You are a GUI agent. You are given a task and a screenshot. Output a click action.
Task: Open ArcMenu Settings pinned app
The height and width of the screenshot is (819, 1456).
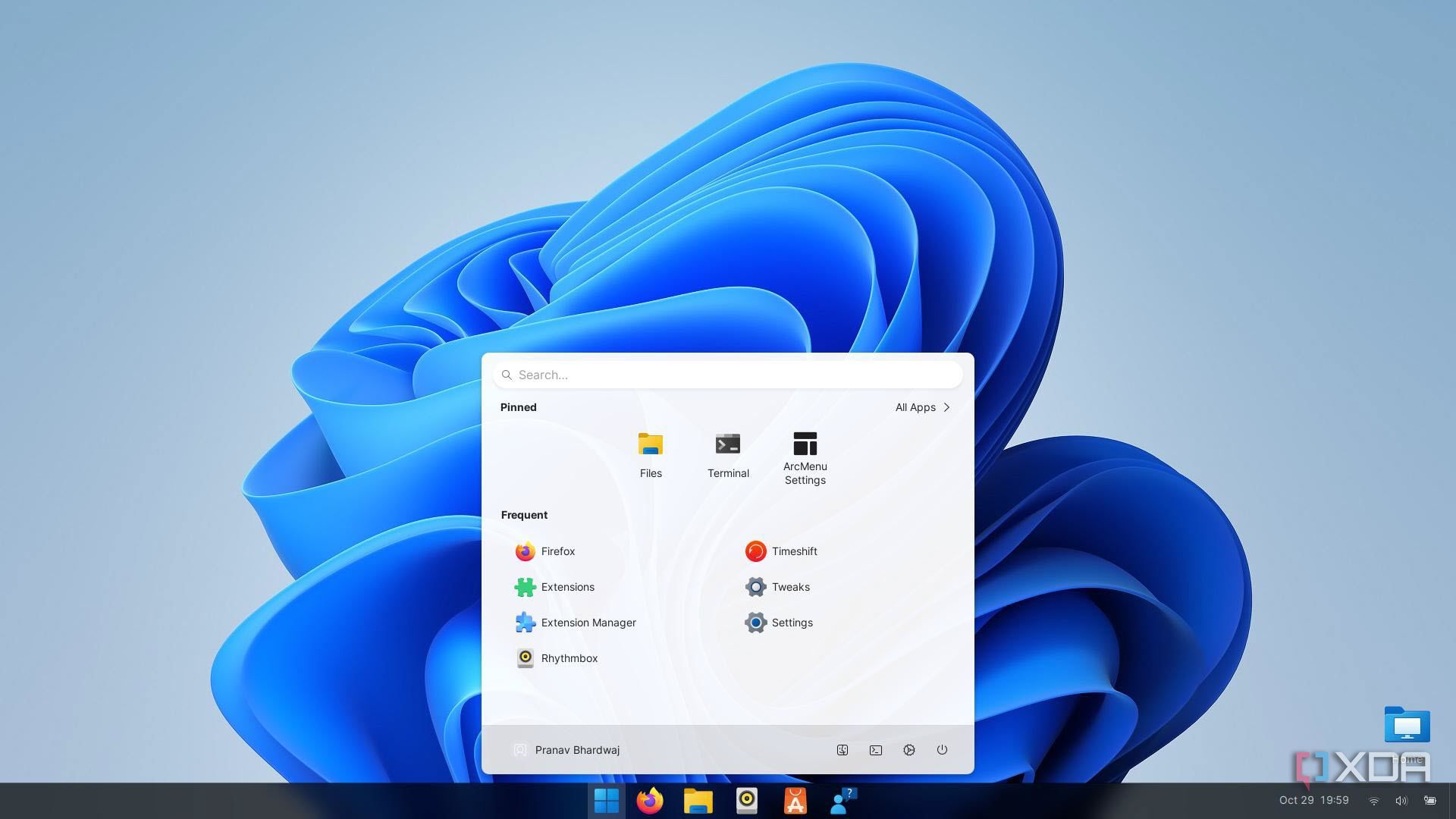(805, 457)
